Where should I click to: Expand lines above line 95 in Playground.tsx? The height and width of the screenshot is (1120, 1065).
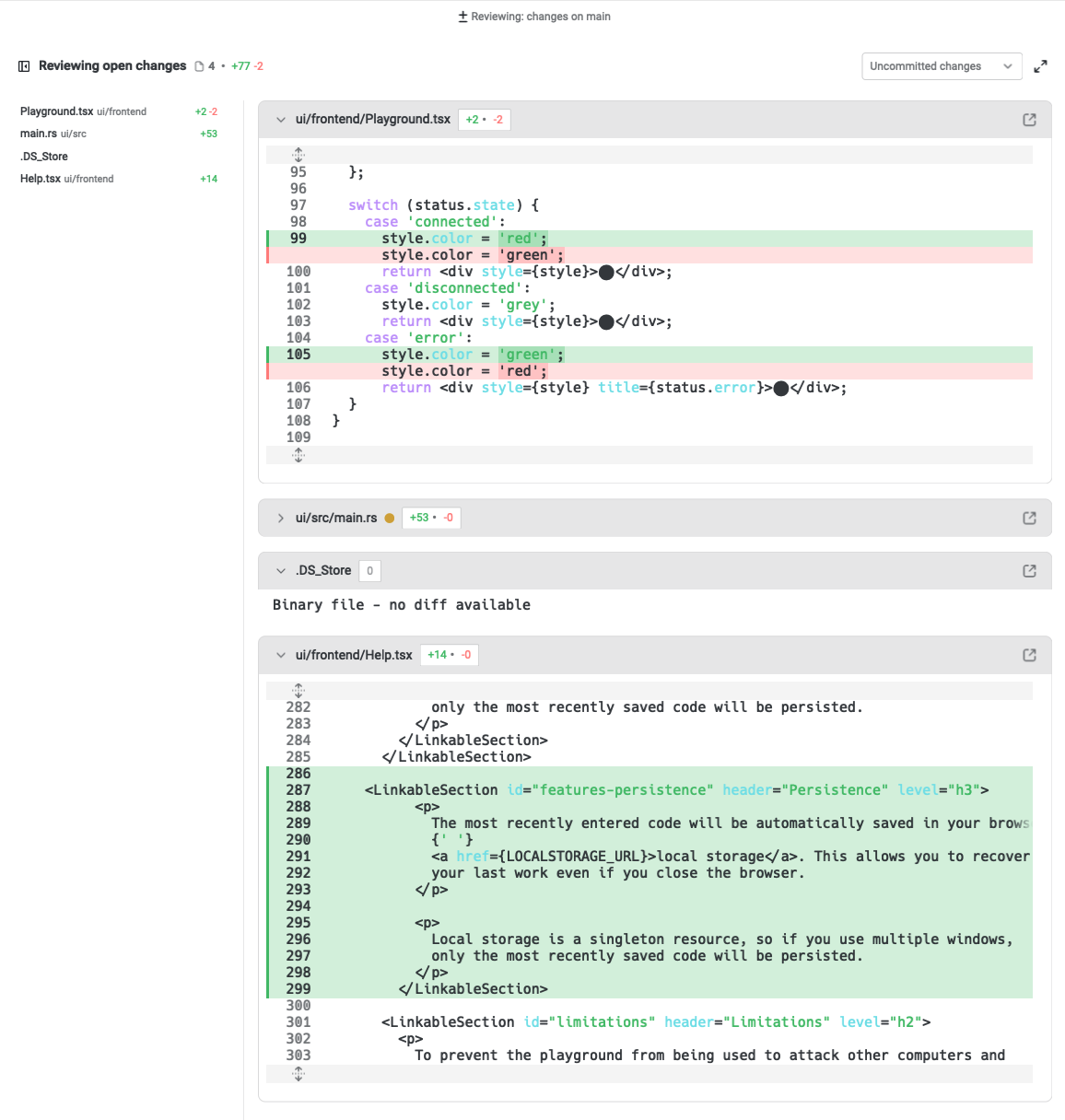(298, 155)
